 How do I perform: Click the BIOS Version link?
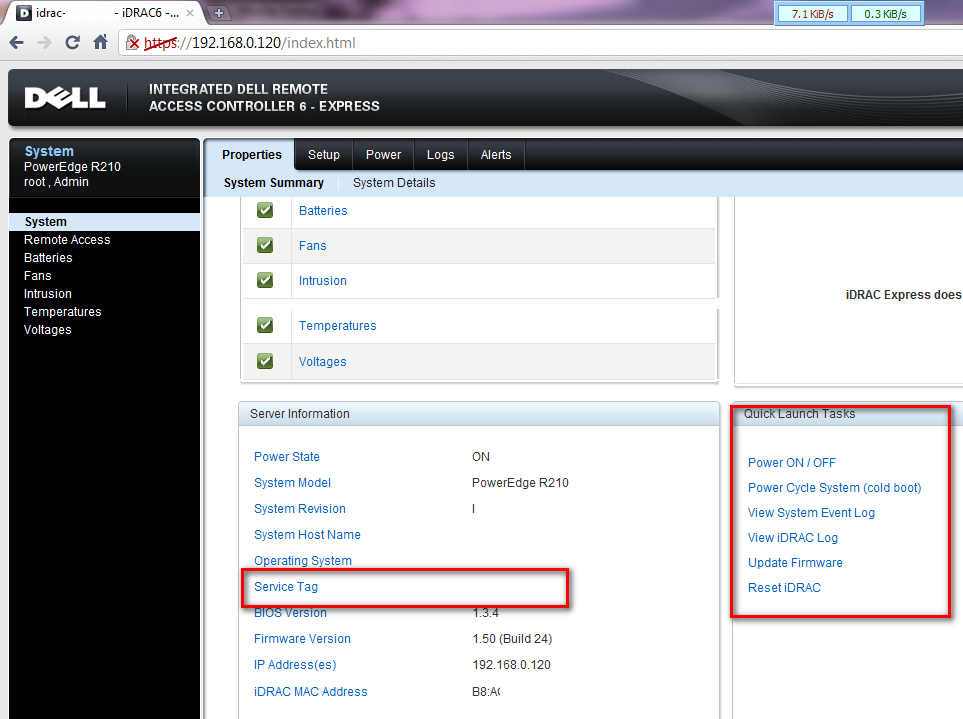pos(290,613)
